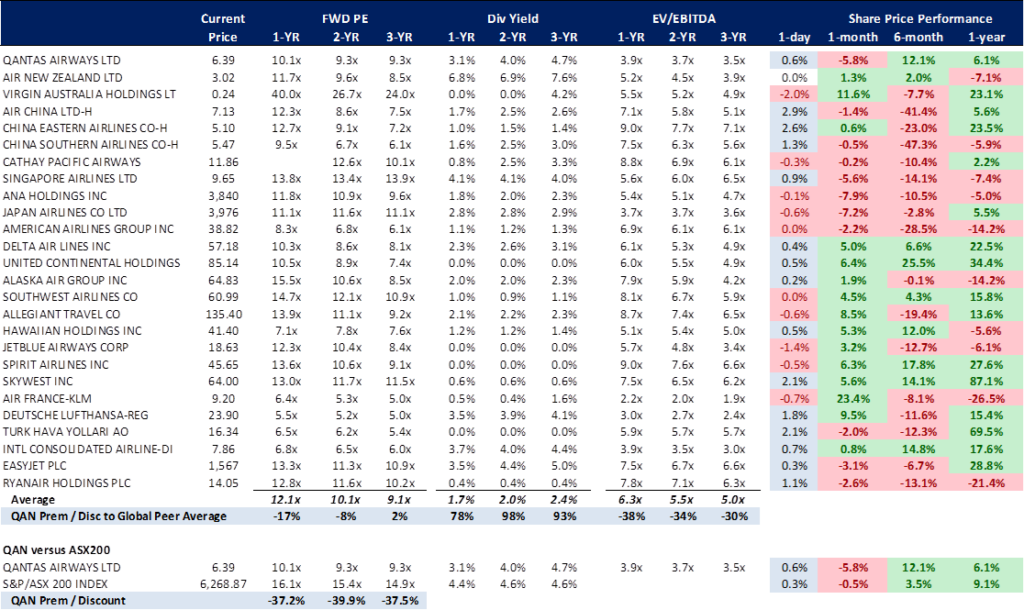Select the AMERICAN AIRLINES GROUP INC label
The width and height of the screenshot is (1024, 610).
[88, 230]
